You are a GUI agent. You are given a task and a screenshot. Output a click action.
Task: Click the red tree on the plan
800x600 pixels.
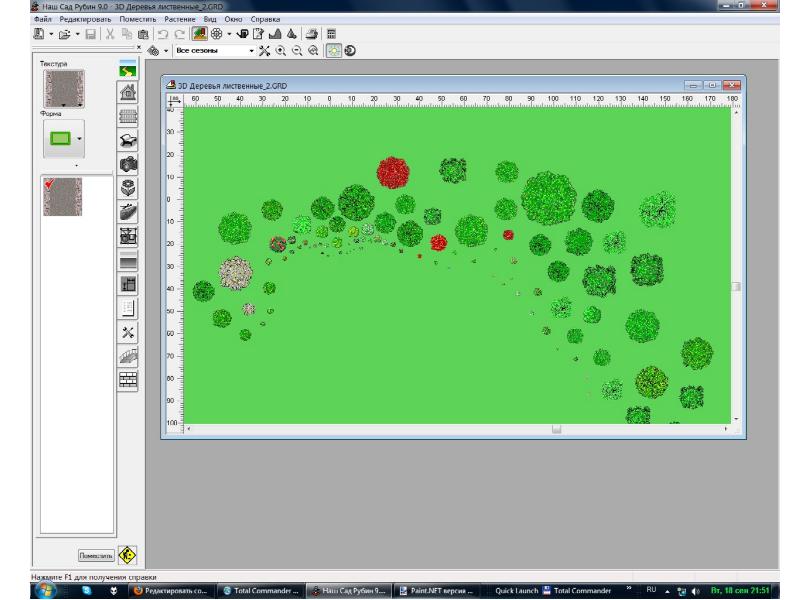tap(393, 172)
